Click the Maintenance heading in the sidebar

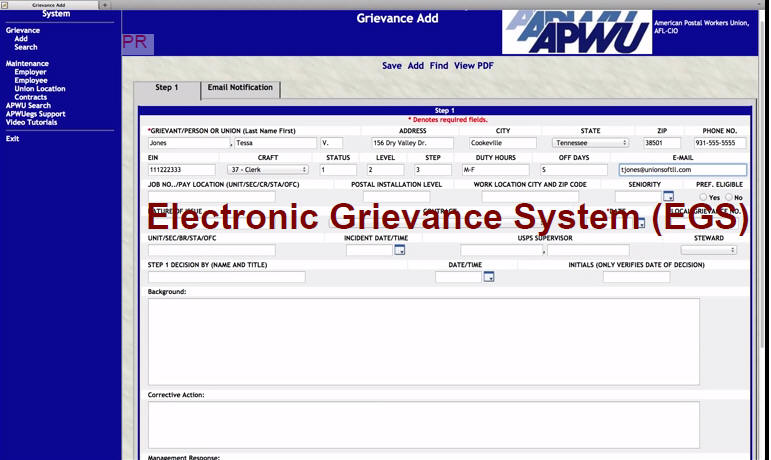[27, 64]
